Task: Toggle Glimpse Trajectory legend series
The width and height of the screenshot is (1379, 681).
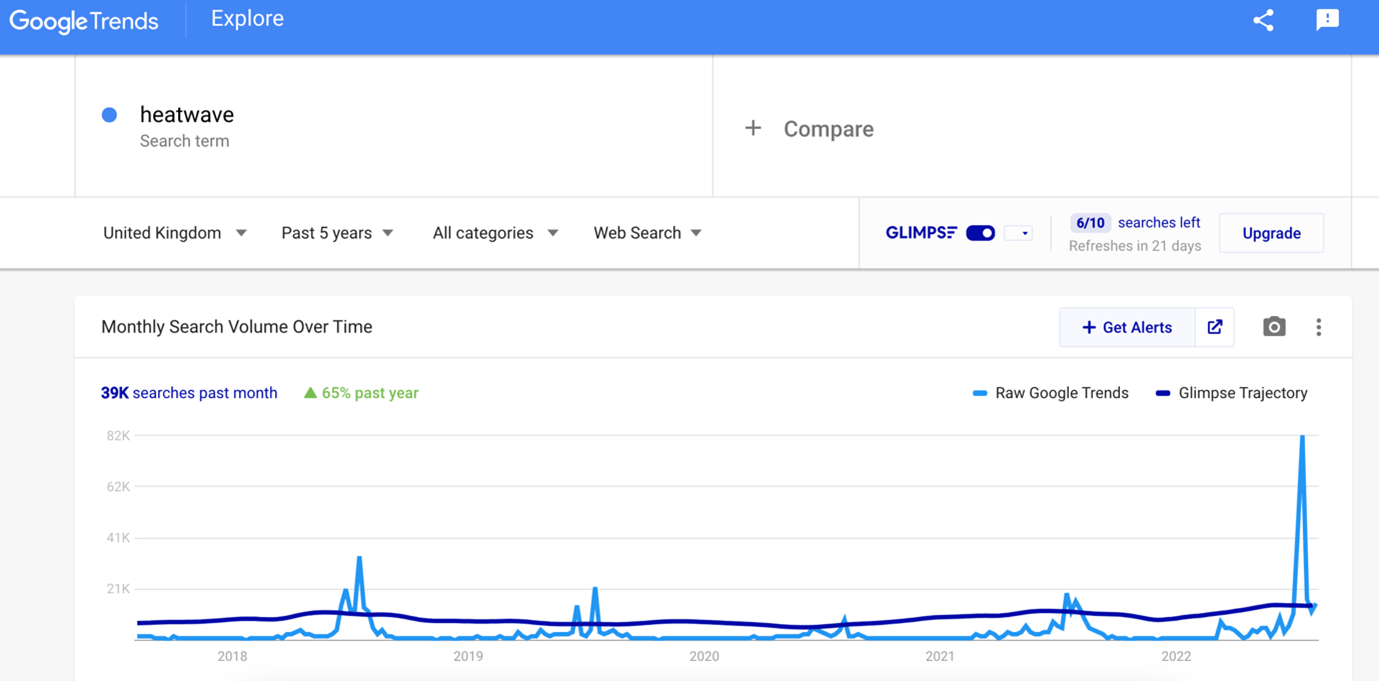Action: pos(1231,393)
